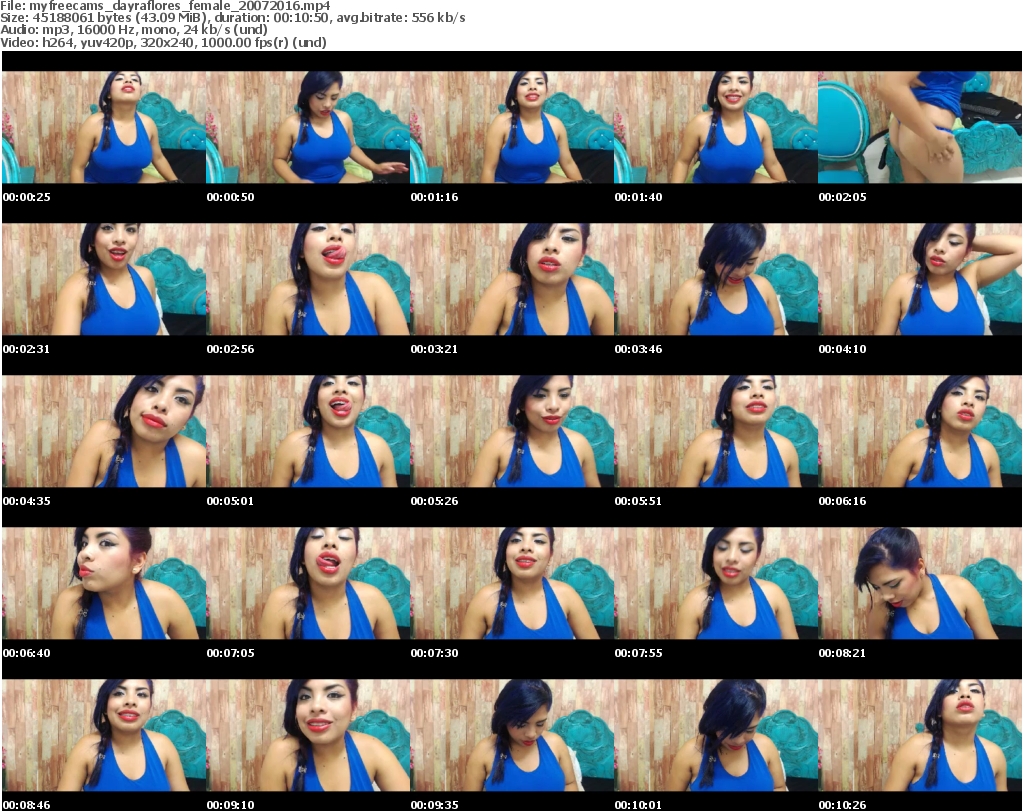This screenshot has width=1024, height=811.
Task: Select the 00:05:51 timestamp text
Action: [x=639, y=501]
